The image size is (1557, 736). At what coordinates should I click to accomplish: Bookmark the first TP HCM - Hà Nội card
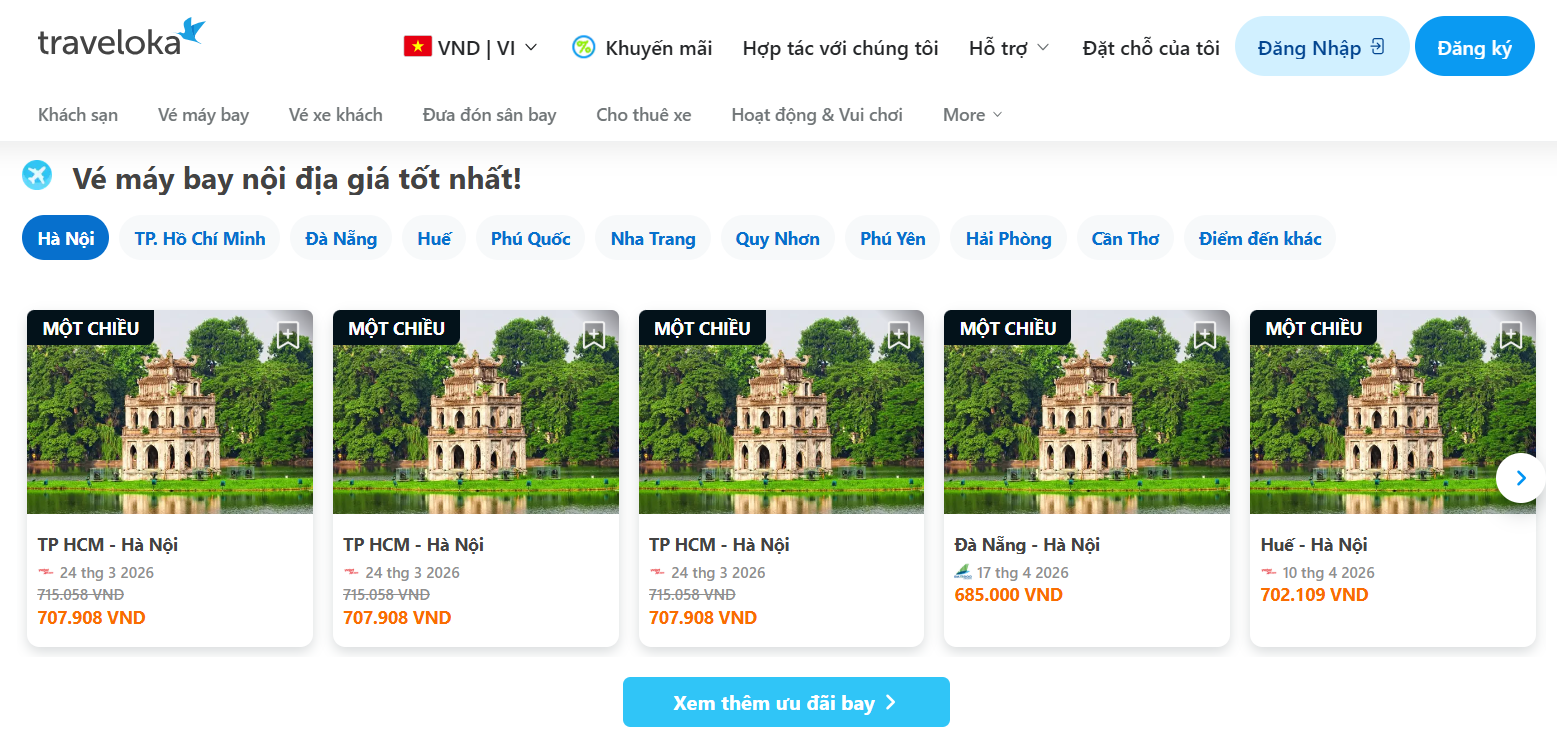pos(288,334)
